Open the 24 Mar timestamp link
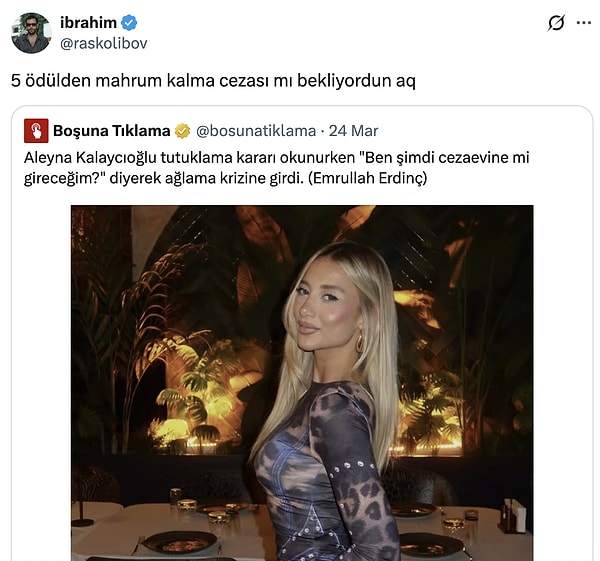This screenshot has width=600, height=561. (x=353, y=131)
